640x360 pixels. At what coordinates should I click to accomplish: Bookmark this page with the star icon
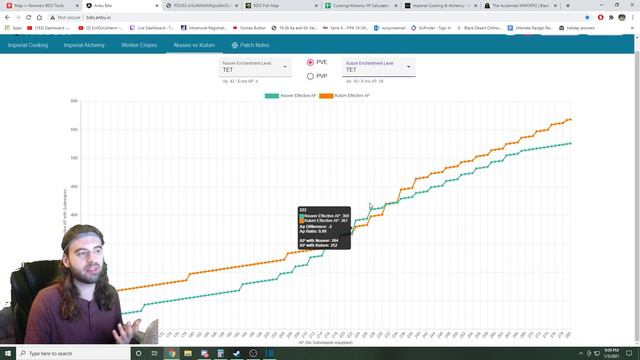pyautogui.click(x=587, y=18)
